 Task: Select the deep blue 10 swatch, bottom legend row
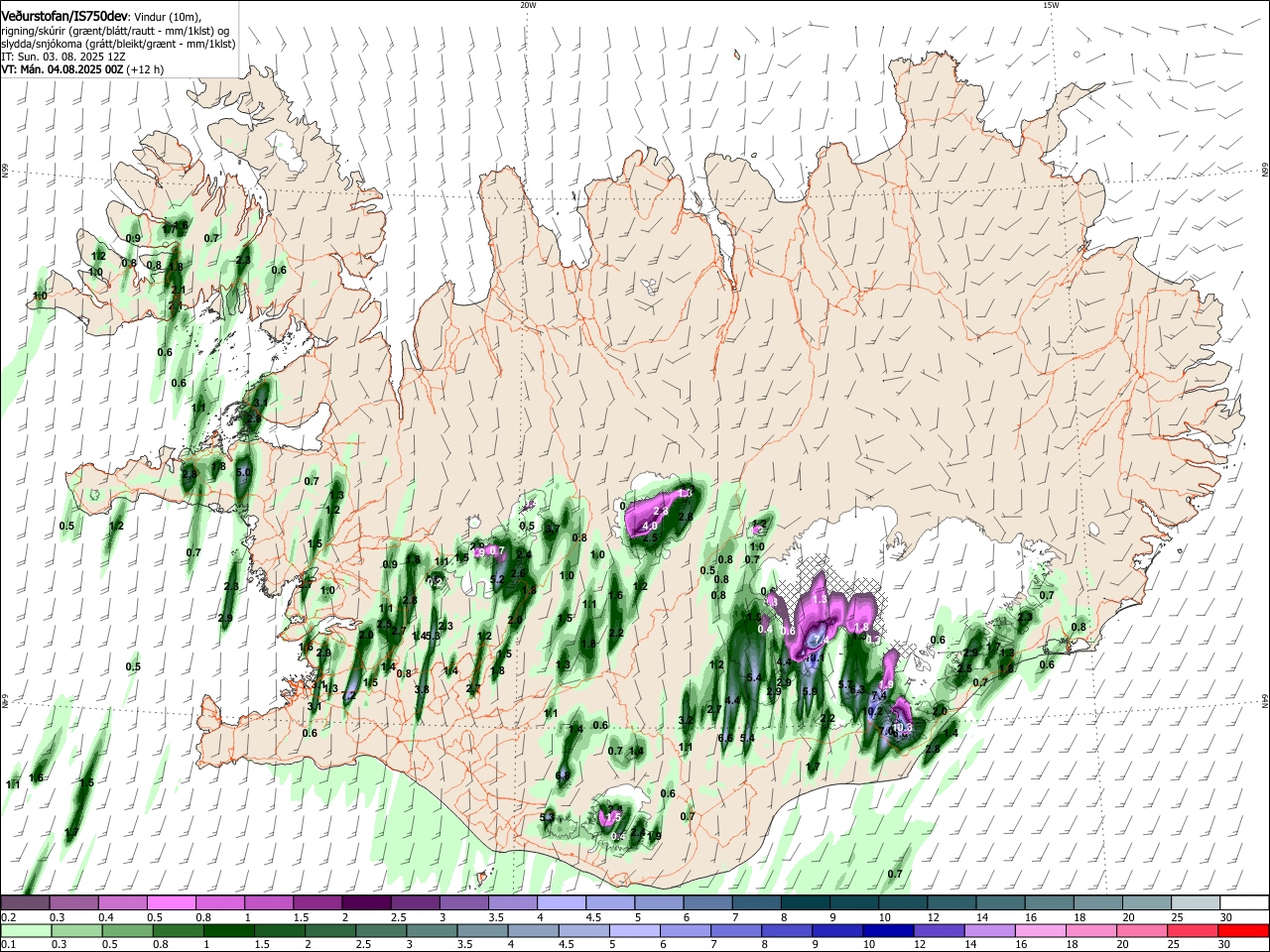pos(888,931)
